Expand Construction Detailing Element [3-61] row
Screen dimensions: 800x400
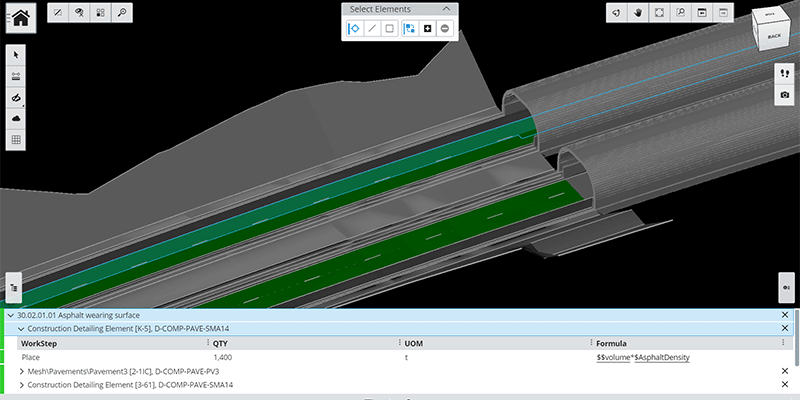[x=21, y=384]
